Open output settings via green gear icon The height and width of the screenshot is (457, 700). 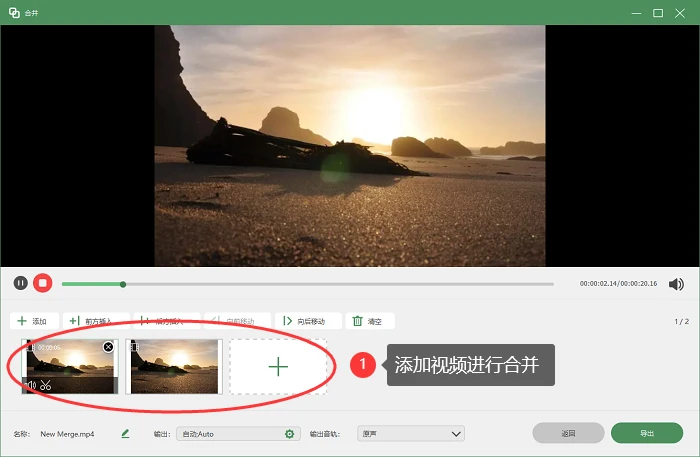[289, 434]
